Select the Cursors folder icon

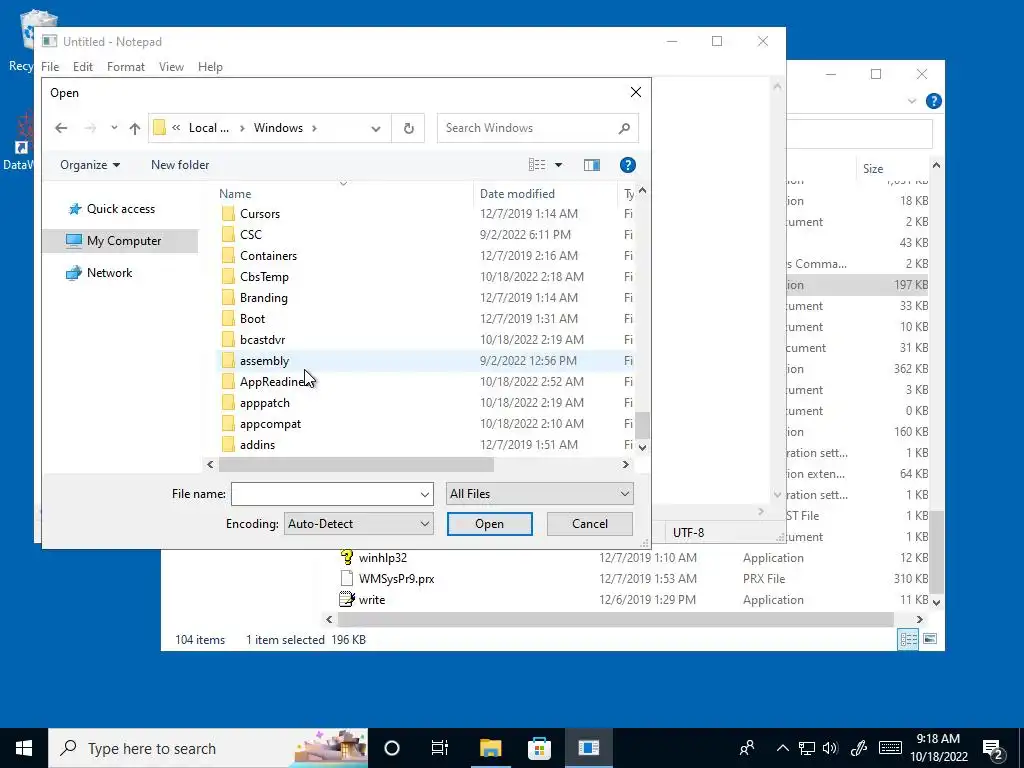coord(228,214)
